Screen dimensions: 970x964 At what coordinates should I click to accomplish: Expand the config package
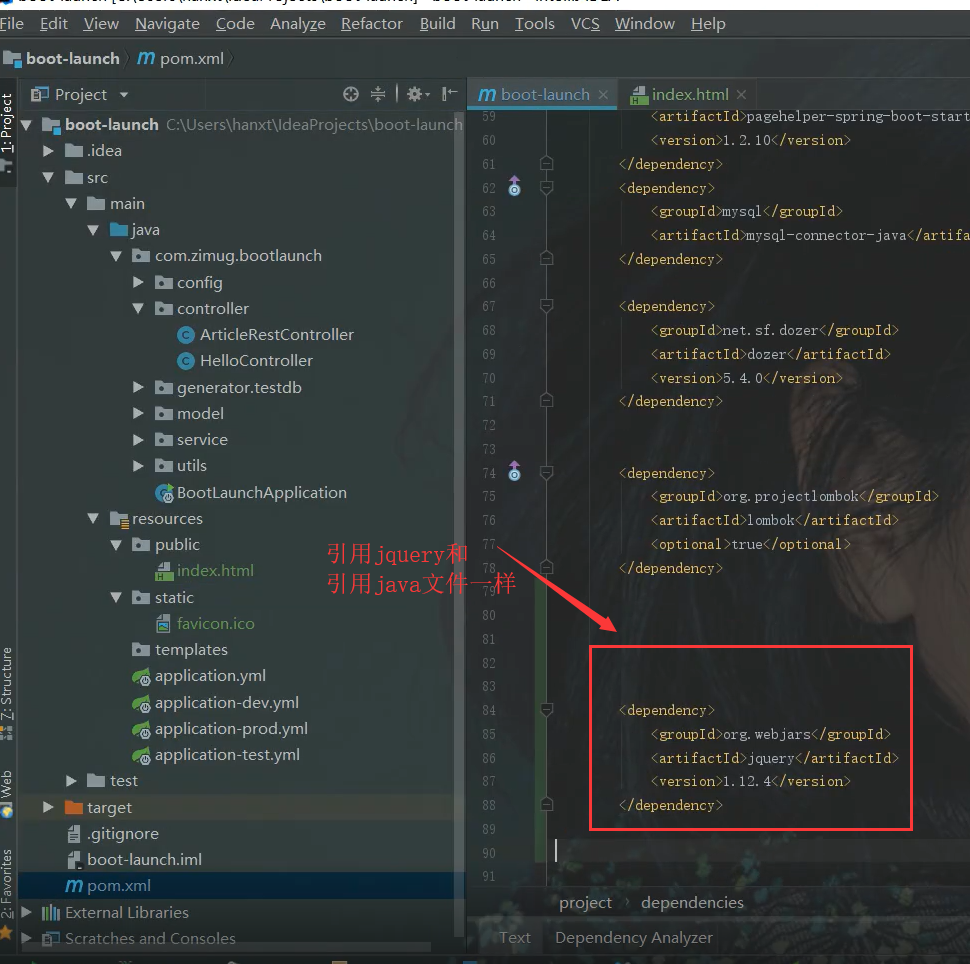(x=139, y=282)
